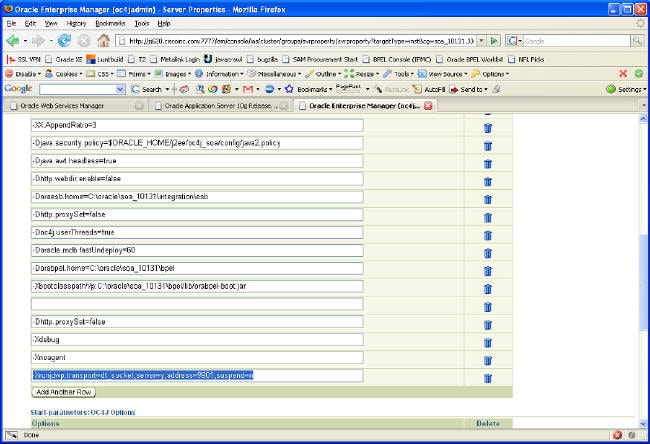The width and height of the screenshot is (650, 444).
Task: Delete the -Xnoagent row via trash icon
Action: click(488, 358)
